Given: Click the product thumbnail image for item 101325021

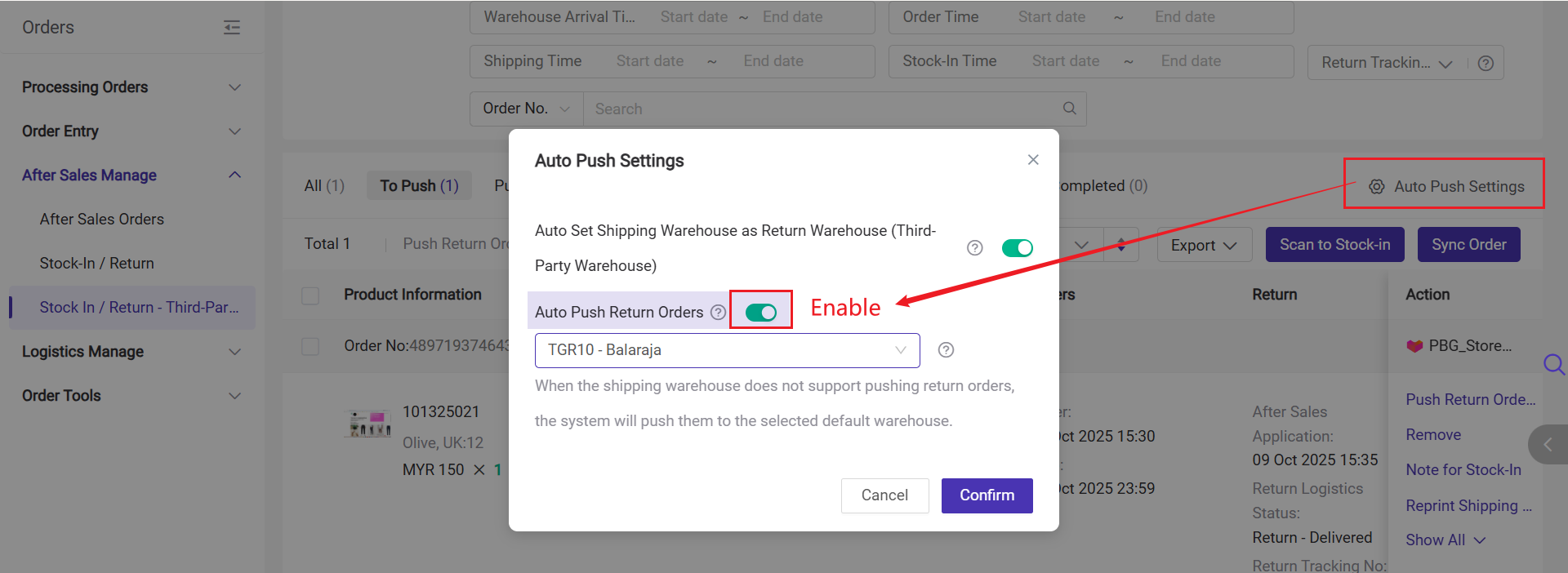Looking at the screenshot, I should pyautogui.click(x=370, y=424).
